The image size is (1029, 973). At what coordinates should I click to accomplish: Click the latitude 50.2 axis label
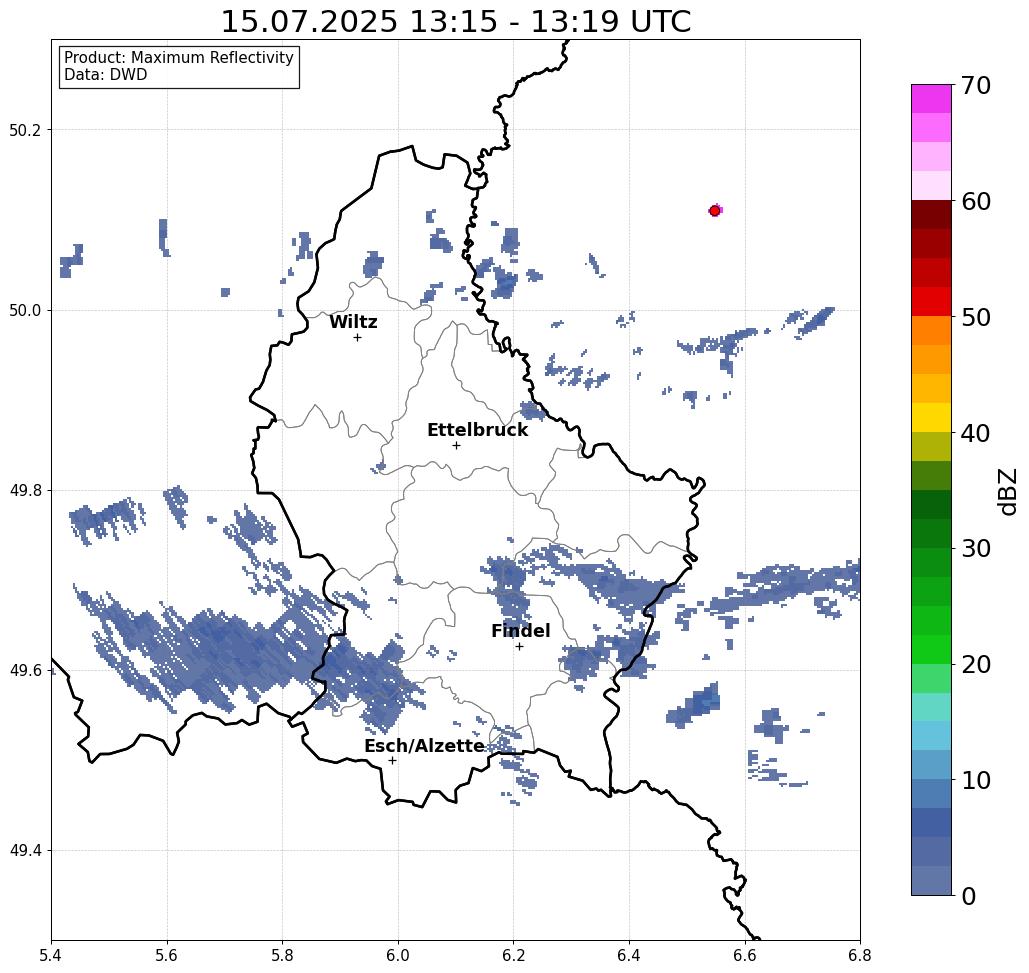(x=25, y=130)
